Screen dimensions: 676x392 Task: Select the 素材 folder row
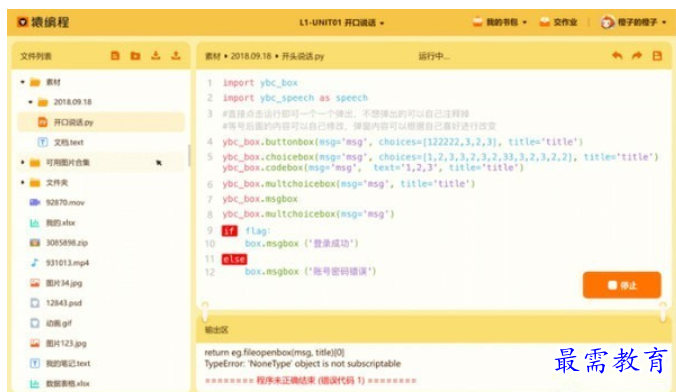click(101, 82)
